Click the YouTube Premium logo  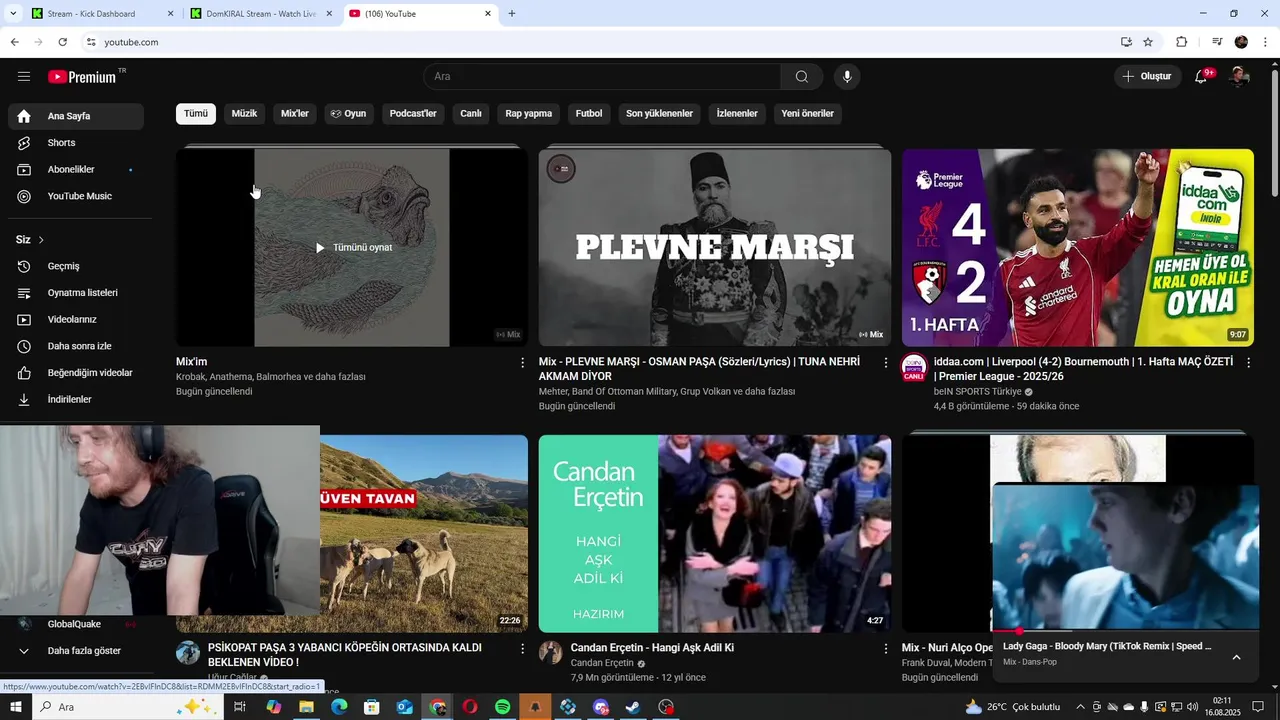[x=83, y=77]
